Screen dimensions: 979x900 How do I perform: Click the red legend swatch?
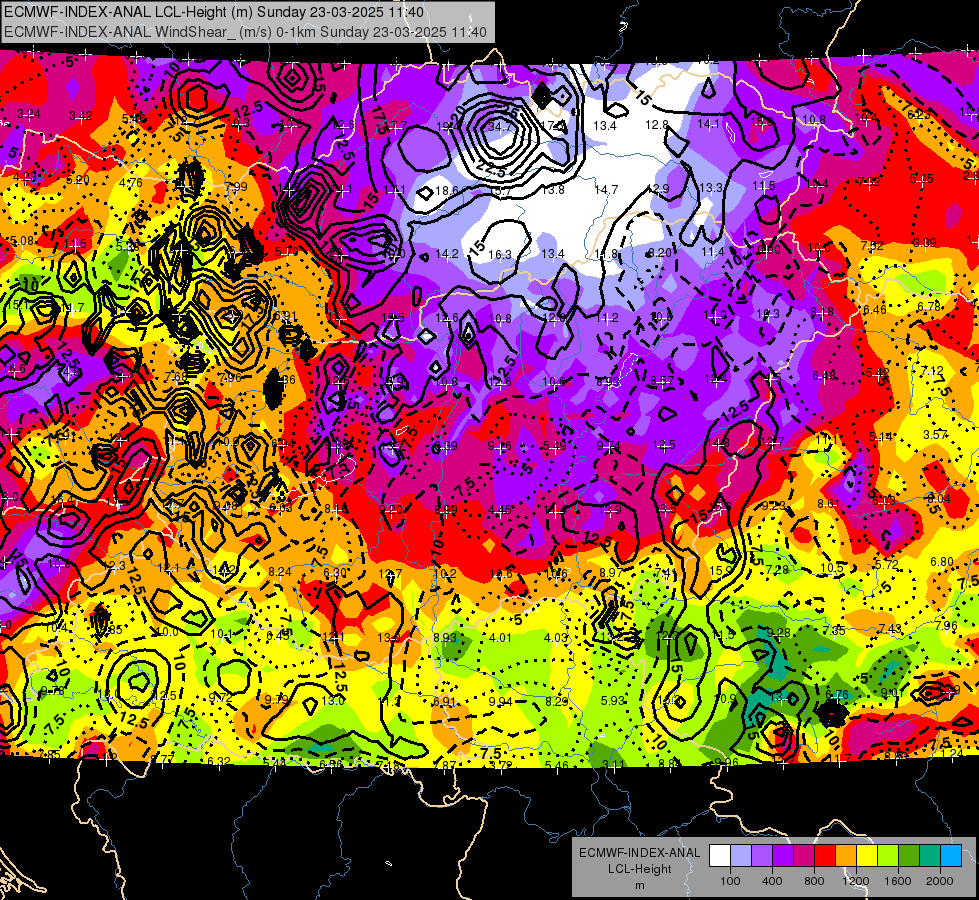[825, 856]
